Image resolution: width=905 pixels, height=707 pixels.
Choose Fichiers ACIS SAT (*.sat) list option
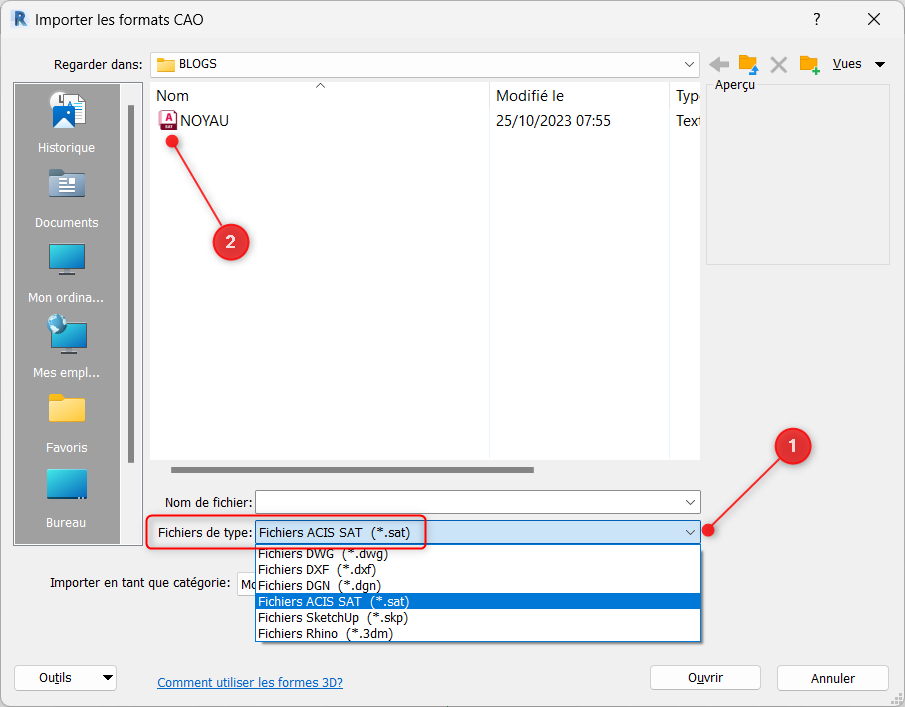(477, 601)
